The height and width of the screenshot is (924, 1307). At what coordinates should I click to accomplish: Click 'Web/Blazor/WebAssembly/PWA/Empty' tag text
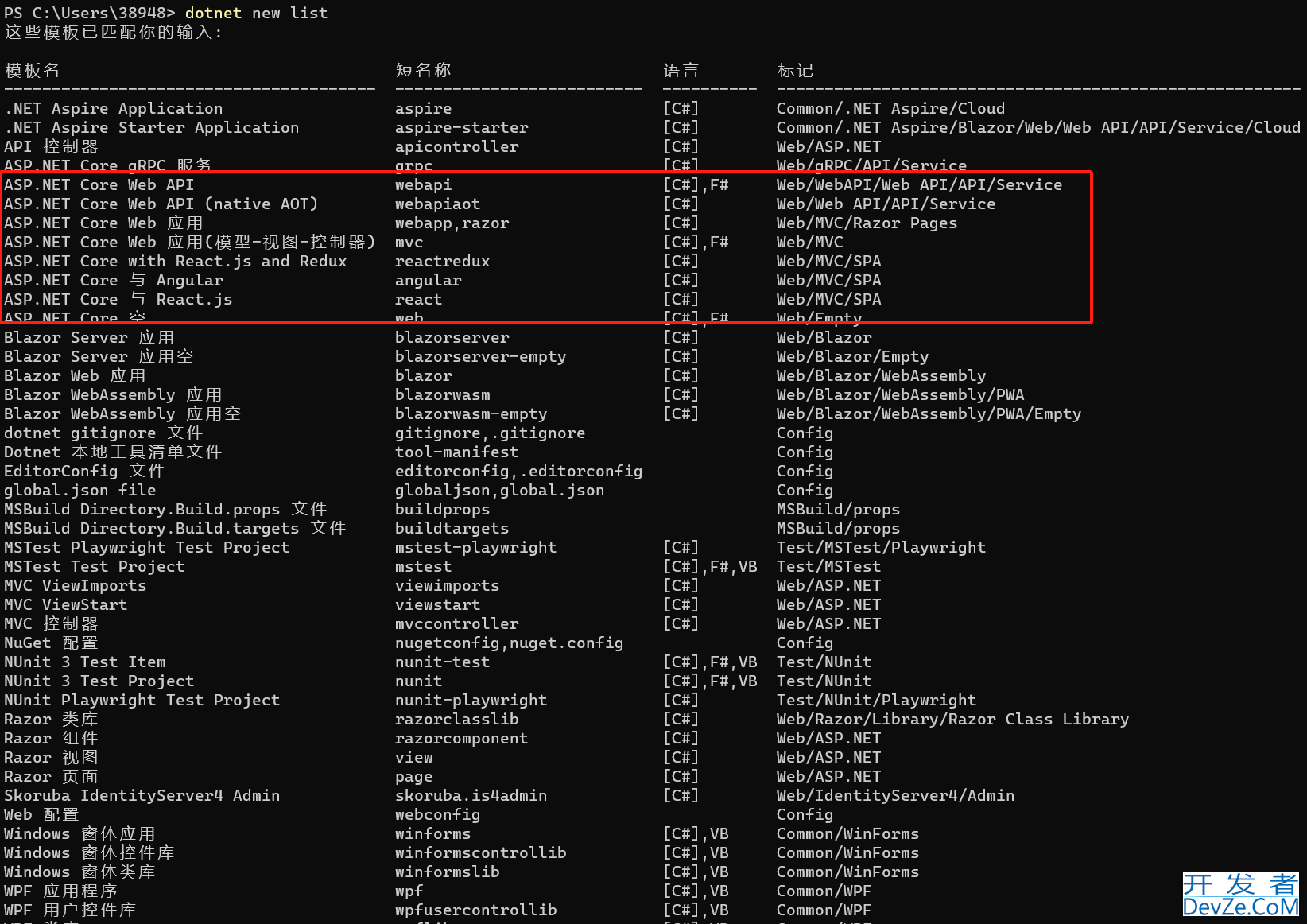click(929, 413)
